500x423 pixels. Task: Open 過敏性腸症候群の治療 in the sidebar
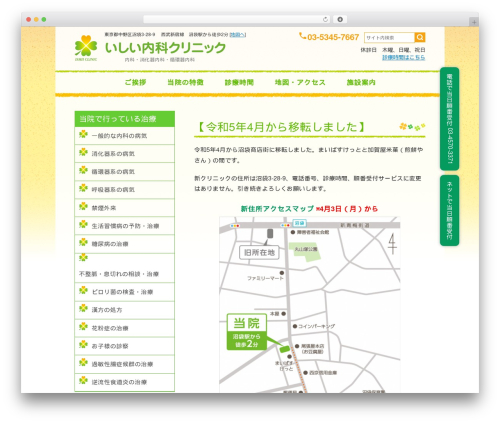click(124, 364)
